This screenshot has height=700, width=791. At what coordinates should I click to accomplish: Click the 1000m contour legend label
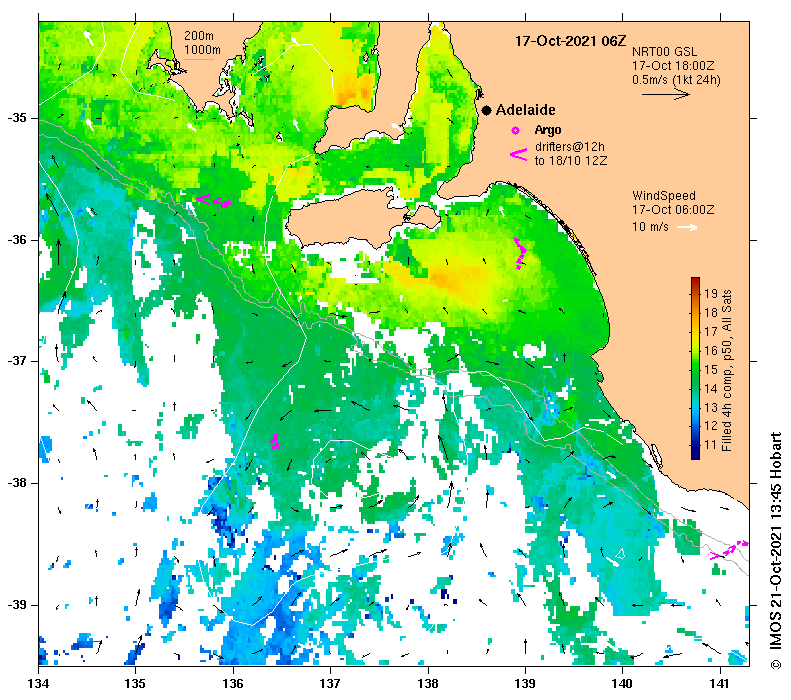[x=202, y=49]
